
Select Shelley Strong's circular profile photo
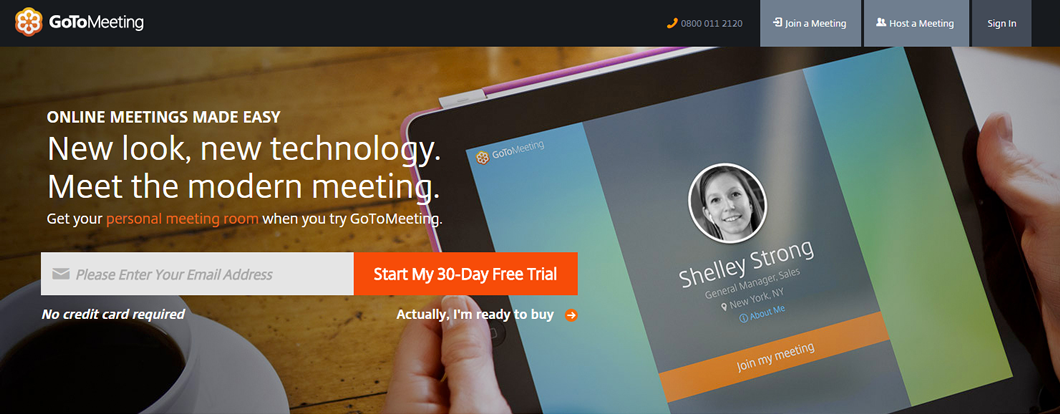point(727,203)
